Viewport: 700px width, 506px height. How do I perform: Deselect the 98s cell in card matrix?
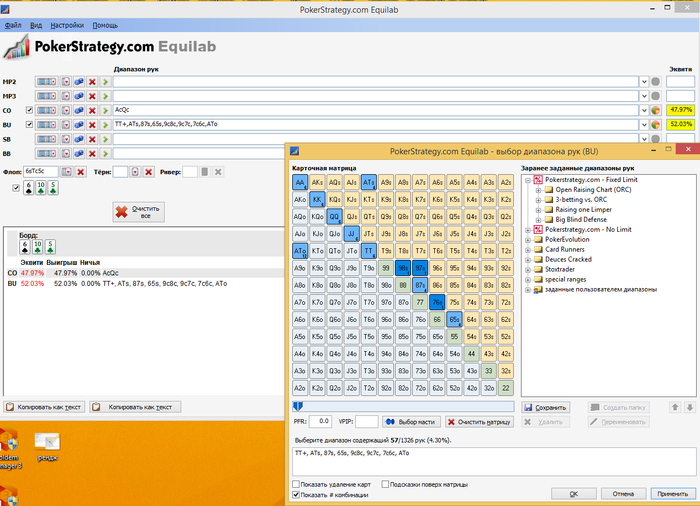(x=403, y=268)
